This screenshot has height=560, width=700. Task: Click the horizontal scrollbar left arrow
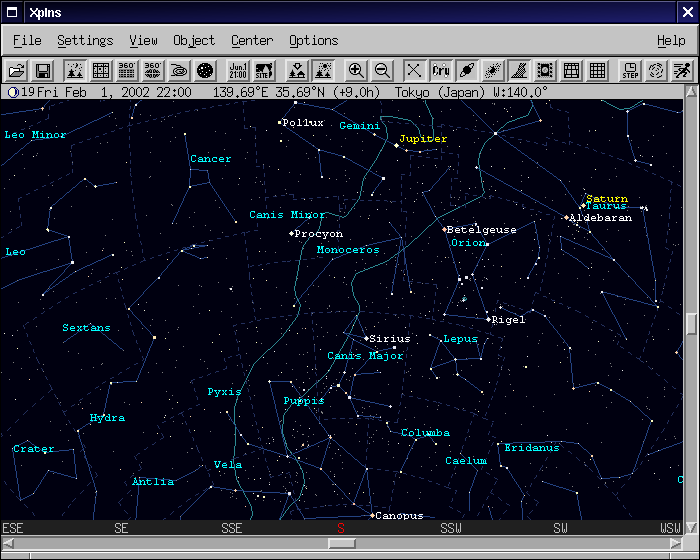coord(8,543)
